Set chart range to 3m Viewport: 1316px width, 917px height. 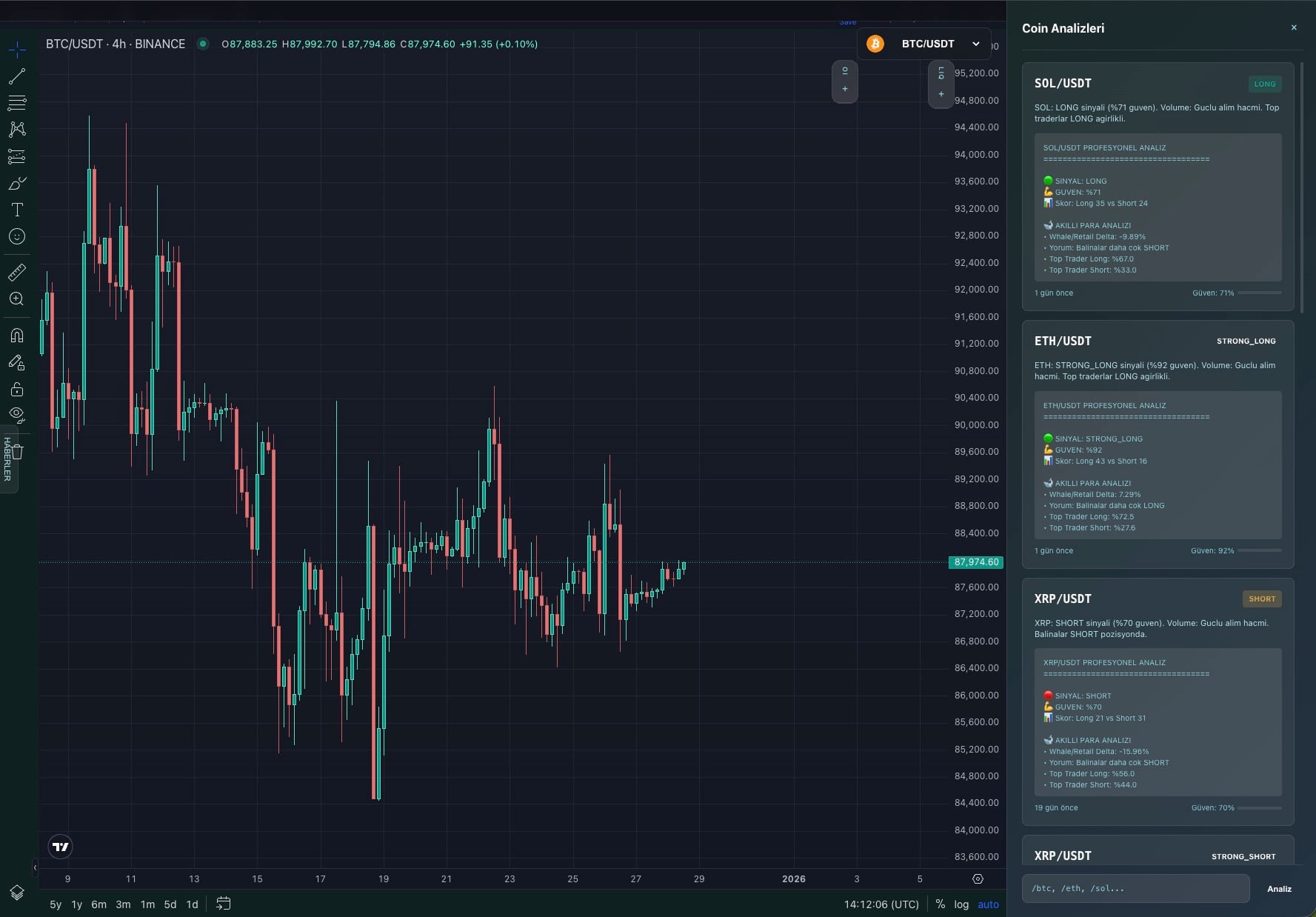(x=123, y=904)
